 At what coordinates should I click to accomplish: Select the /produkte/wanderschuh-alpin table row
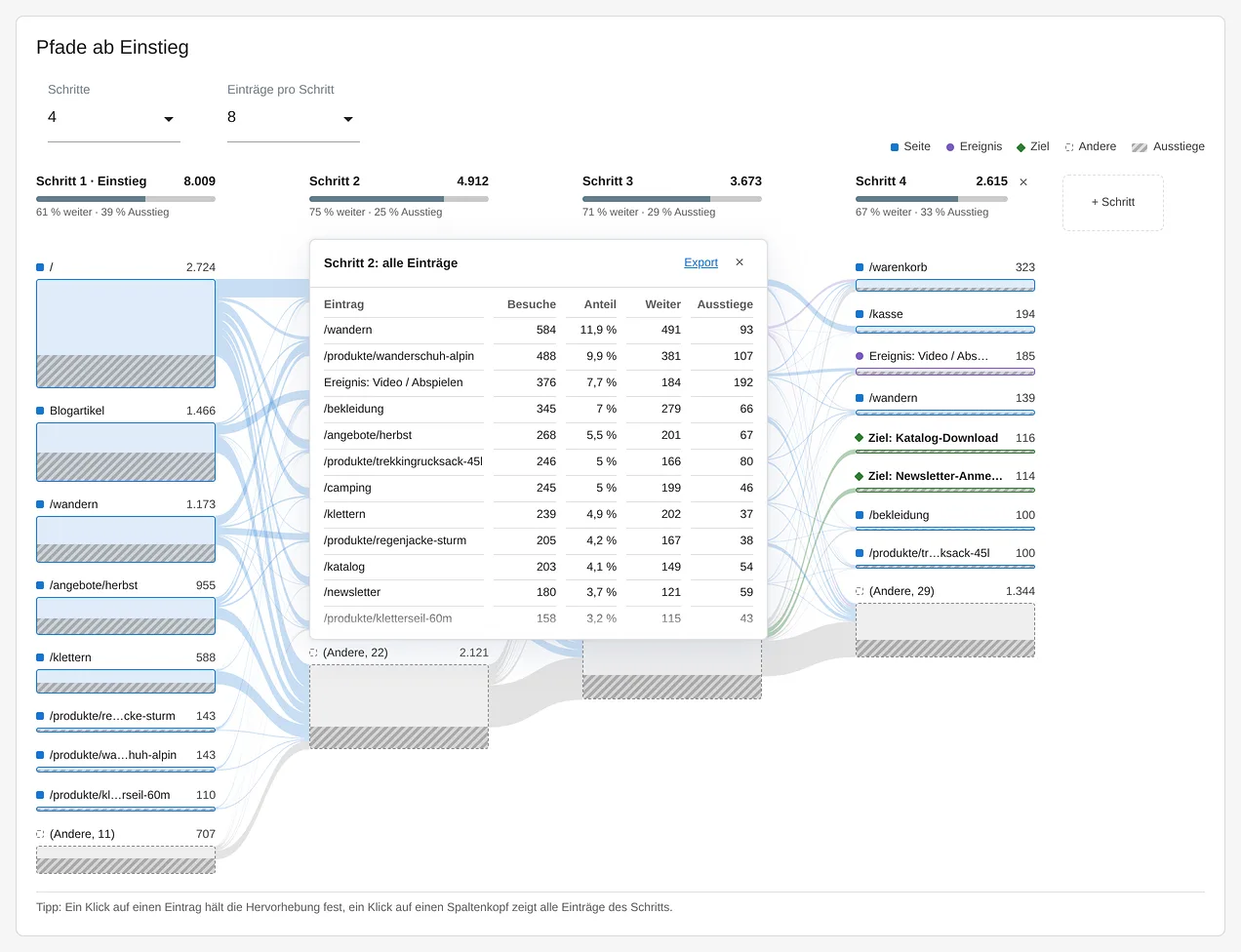[539, 356]
